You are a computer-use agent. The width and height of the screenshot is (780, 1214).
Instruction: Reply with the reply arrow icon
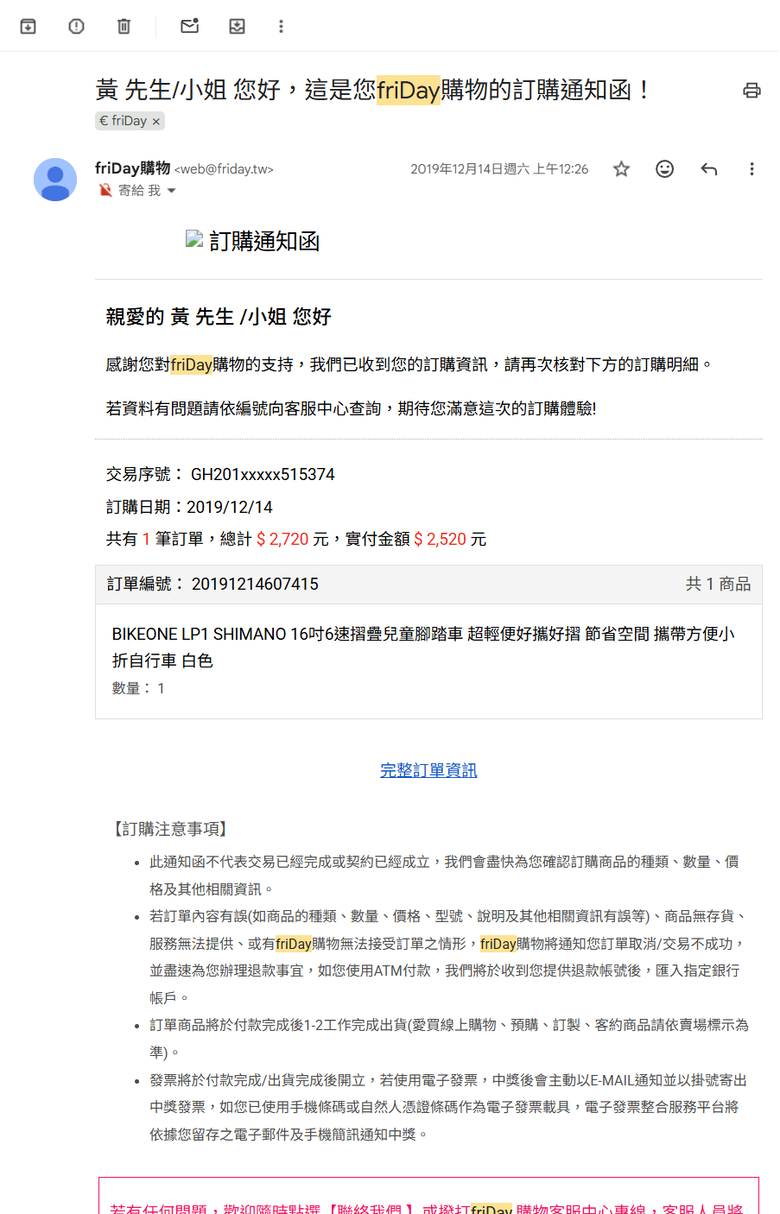[x=709, y=169]
